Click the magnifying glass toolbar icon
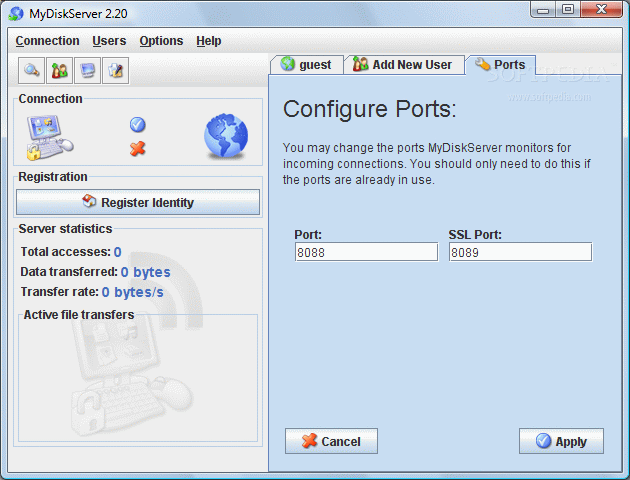The image size is (630, 480). point(31,71)
